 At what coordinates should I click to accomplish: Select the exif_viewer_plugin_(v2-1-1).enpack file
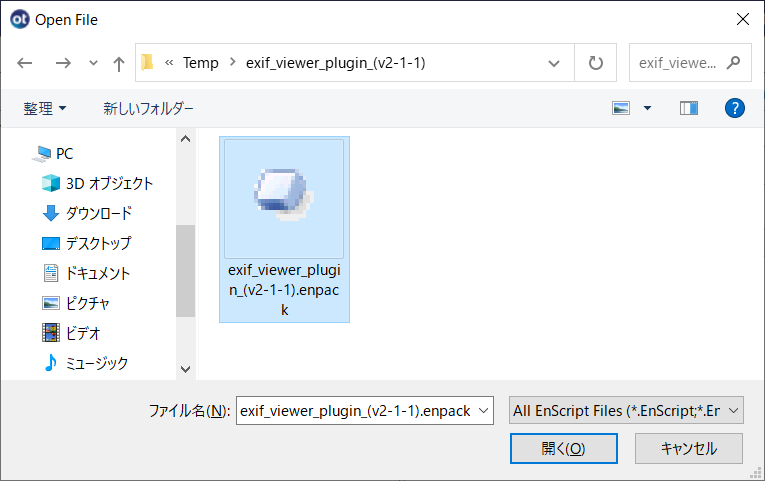[284, 229]
